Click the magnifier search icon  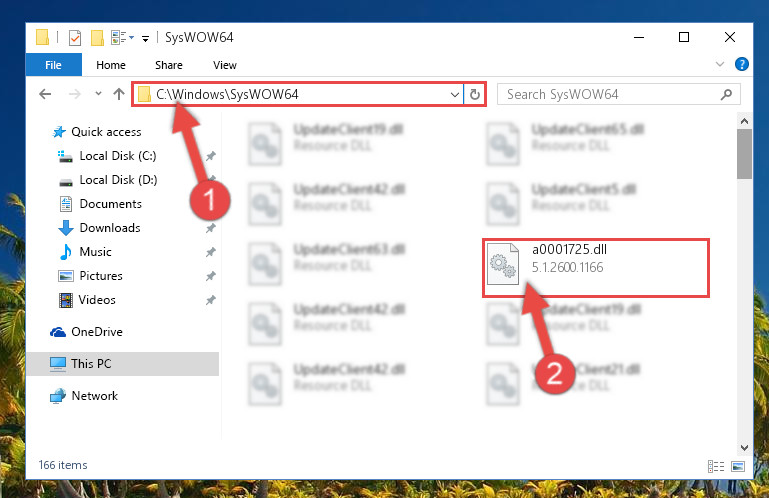click(x=726, y=94)
